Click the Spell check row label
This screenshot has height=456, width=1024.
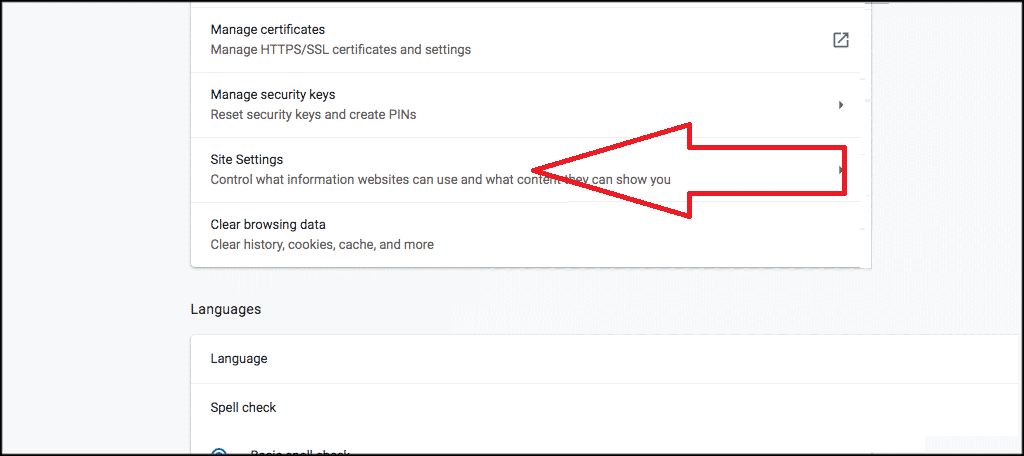tap(244, 408)
